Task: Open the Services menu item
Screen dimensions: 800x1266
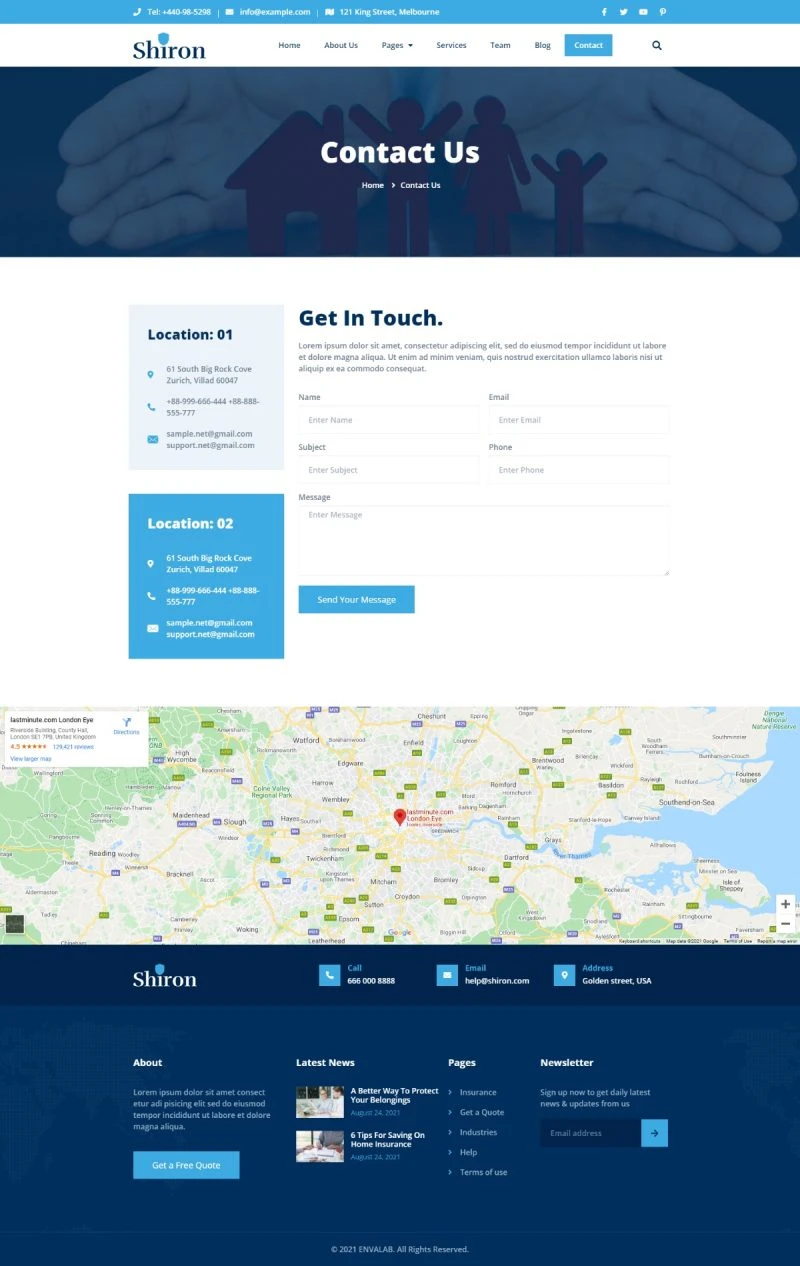Action: pyautogui.click(x=451, y=45)
